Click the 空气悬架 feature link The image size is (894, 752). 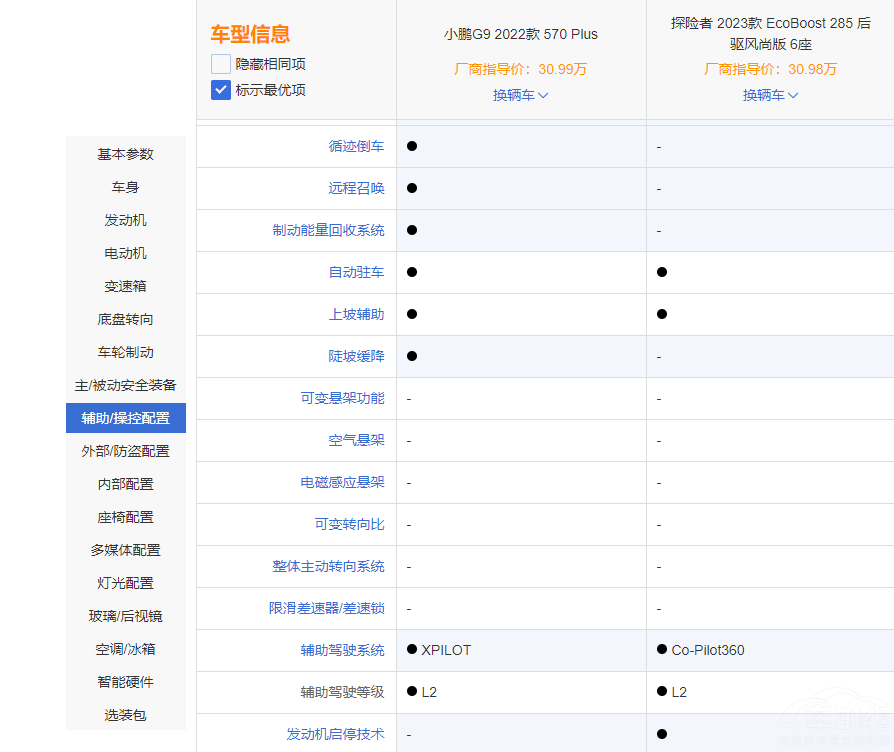pyautogui.click(x=356, y=440)
